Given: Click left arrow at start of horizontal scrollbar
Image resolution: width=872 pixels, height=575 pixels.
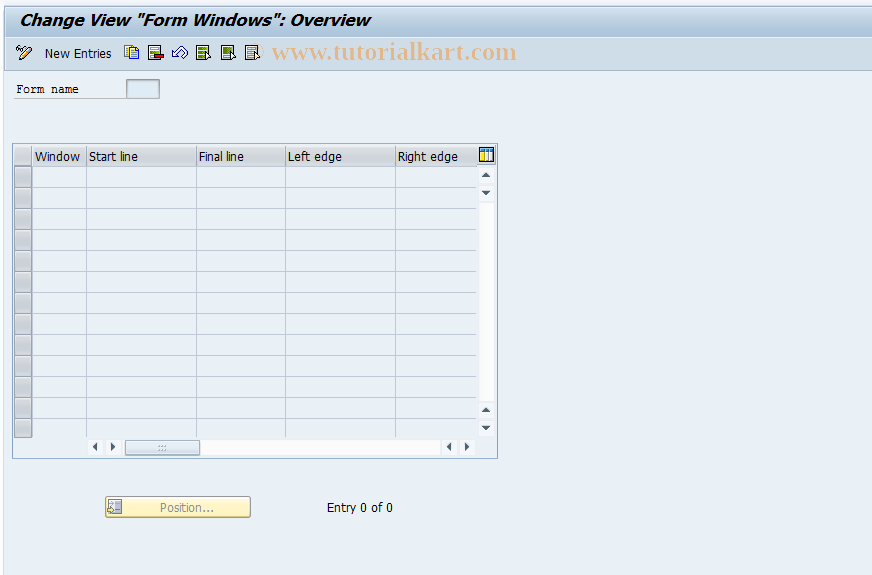Looking at the screenshot, I should click(x=95, y=447).
